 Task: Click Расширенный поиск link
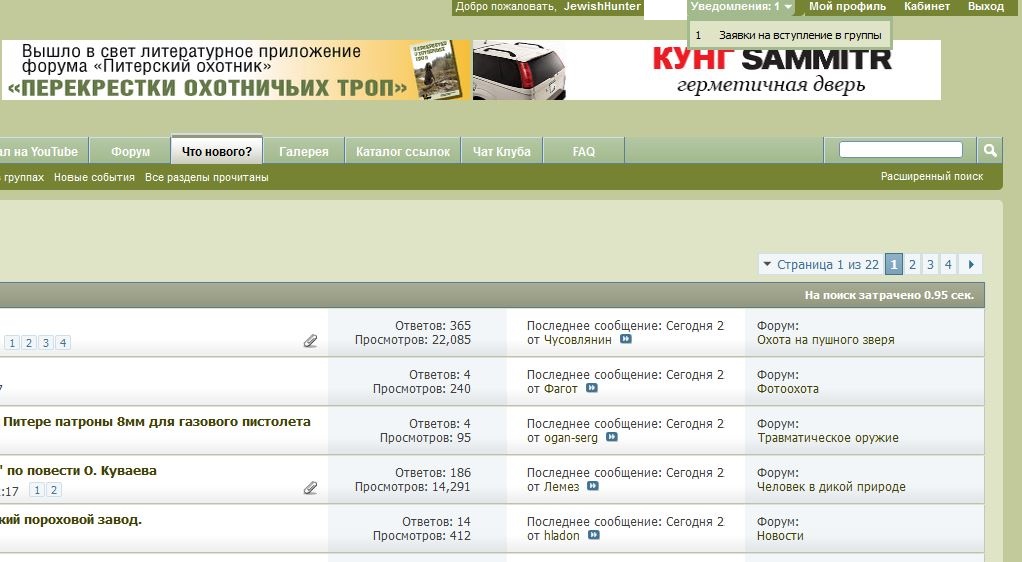tap(931, 177)
